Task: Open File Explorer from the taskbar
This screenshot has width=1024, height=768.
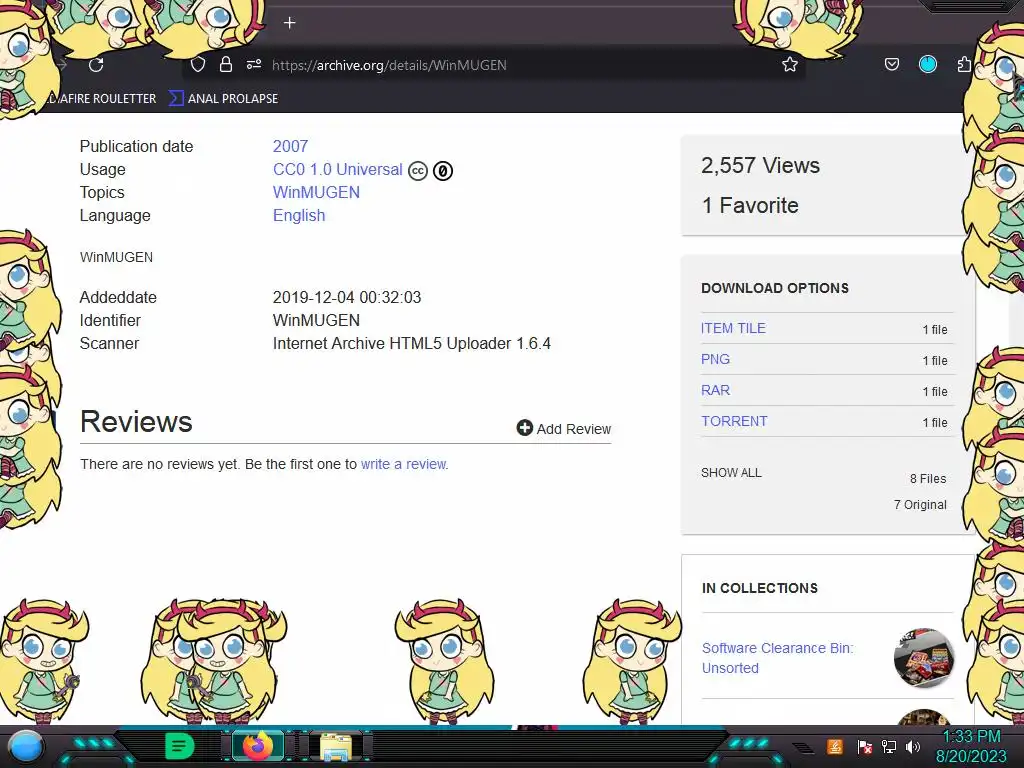Action: [x=336, y=746]
